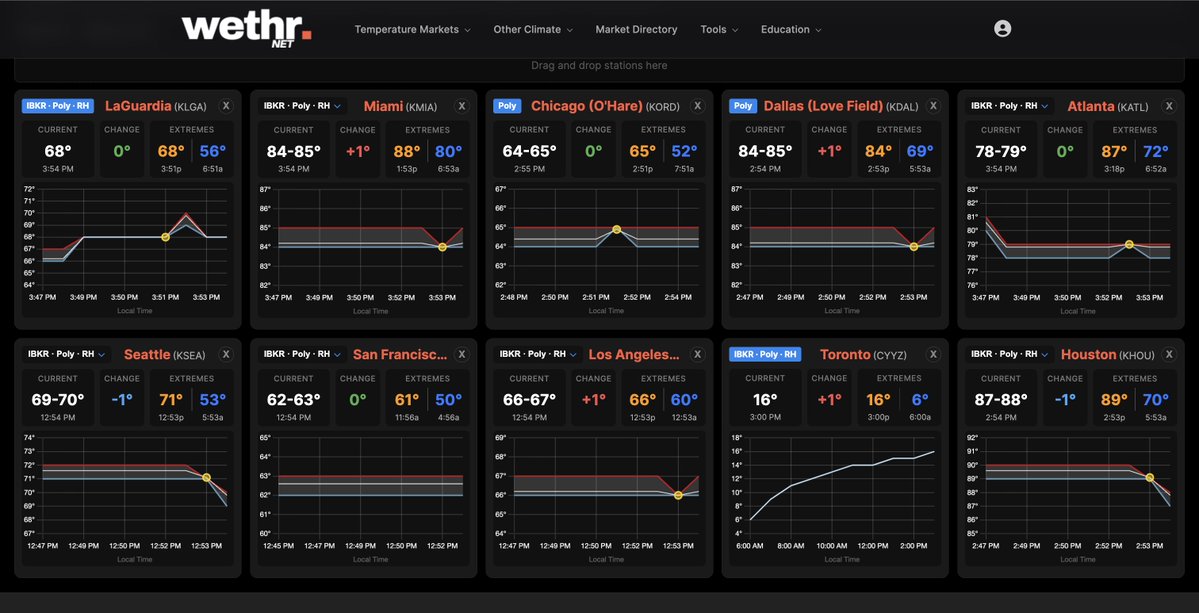Open the Chicago (O'Hare) station title
The image size is (1199, 613).
click(x=587, y=106)
